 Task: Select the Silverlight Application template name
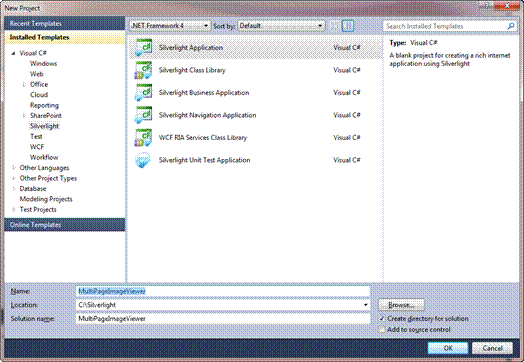point(191,47)
